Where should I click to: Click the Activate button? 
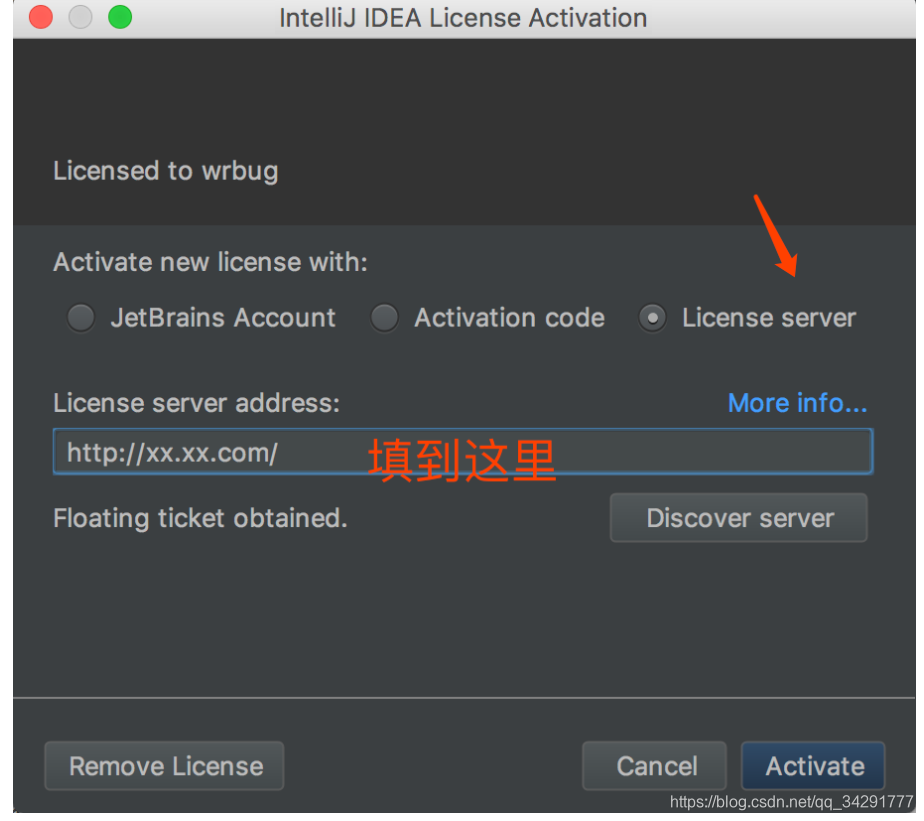pyautogui.click(x=813, y=766)
